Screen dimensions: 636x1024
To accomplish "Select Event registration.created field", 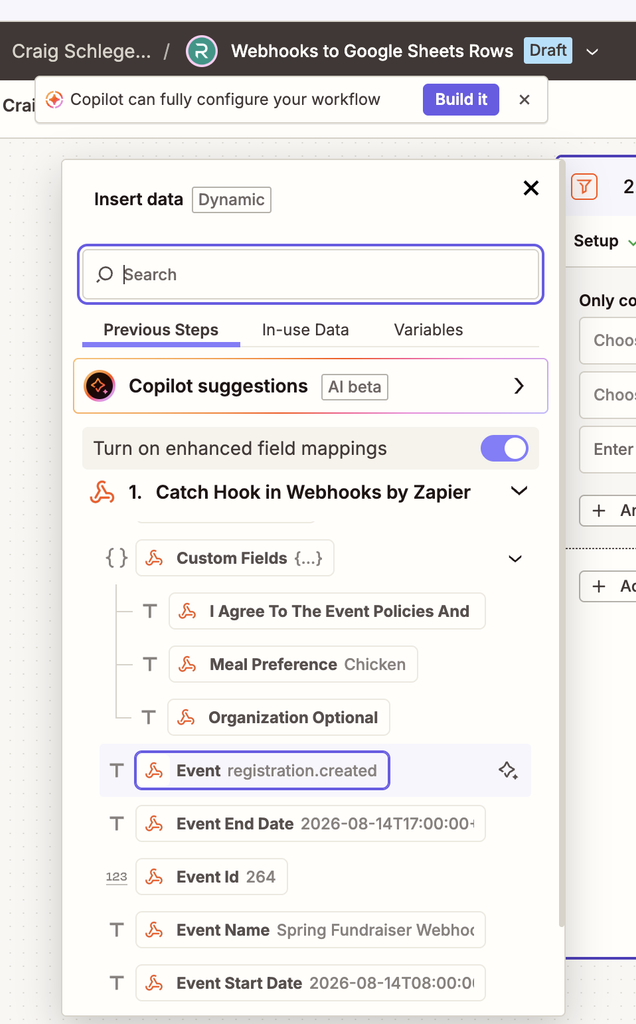I will 262,771.
